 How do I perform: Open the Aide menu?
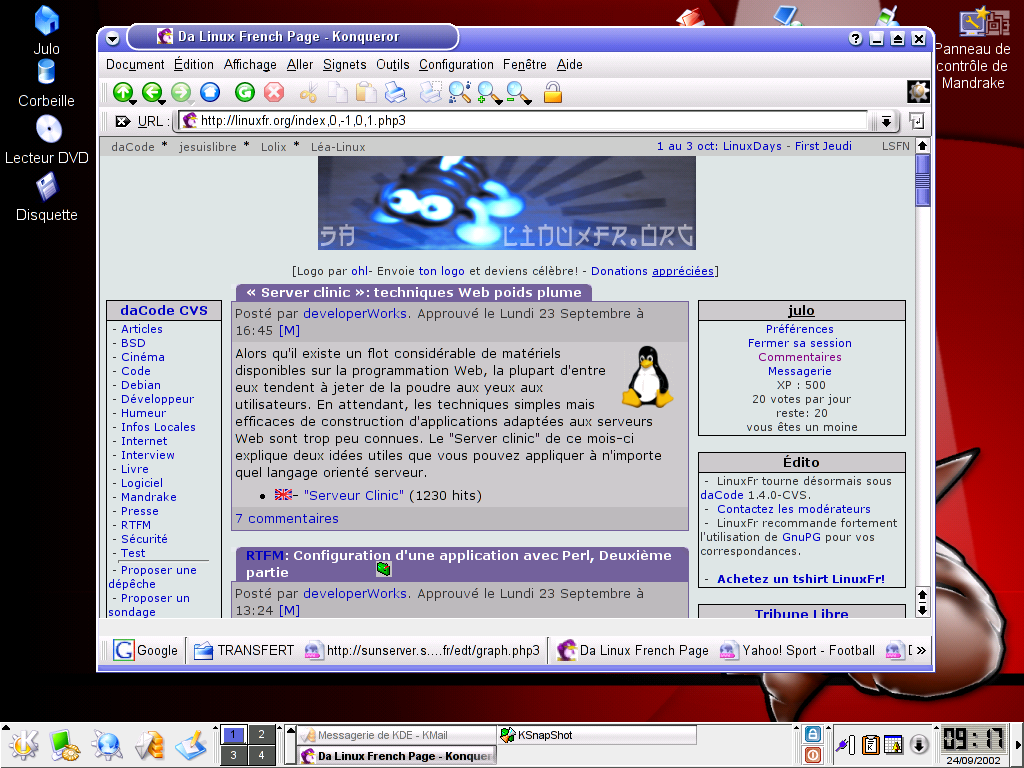point(569,65)
